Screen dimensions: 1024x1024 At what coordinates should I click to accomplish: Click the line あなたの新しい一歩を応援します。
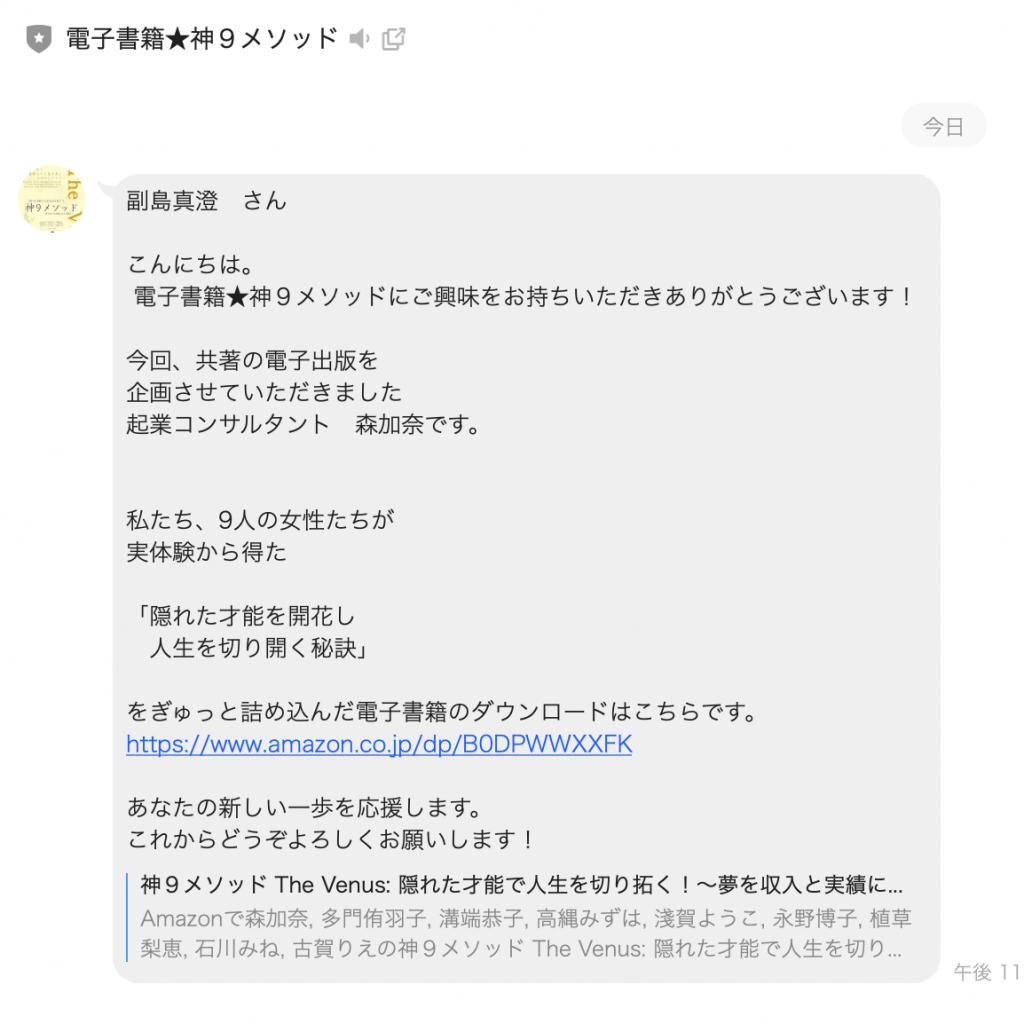coord(306,807)
